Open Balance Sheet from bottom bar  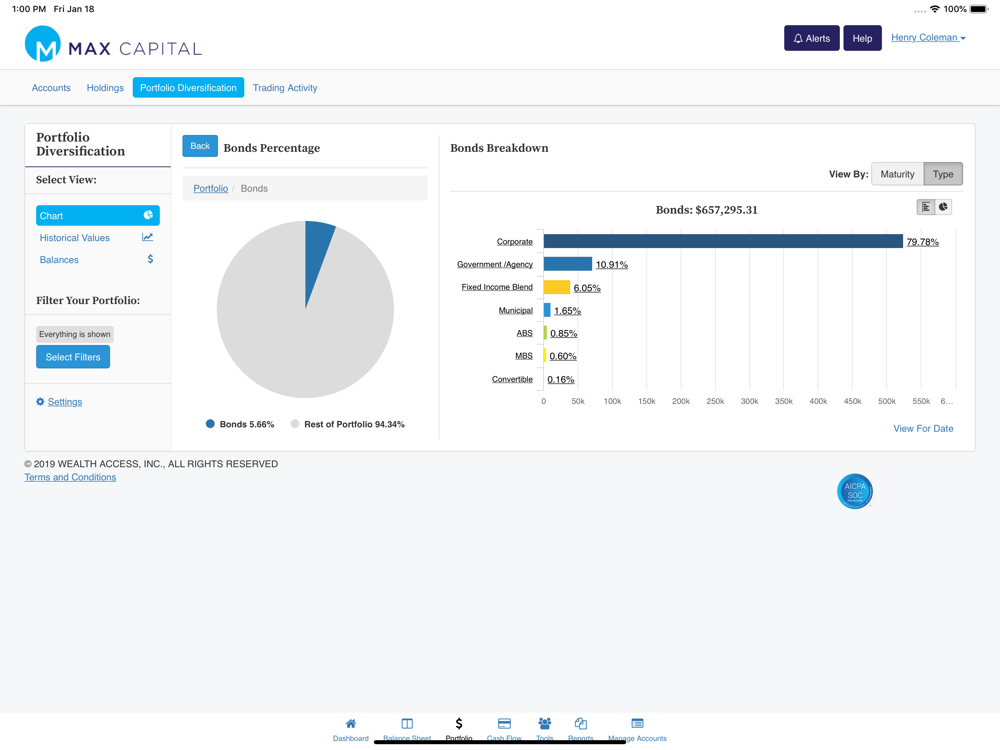(x=407, y=723)
